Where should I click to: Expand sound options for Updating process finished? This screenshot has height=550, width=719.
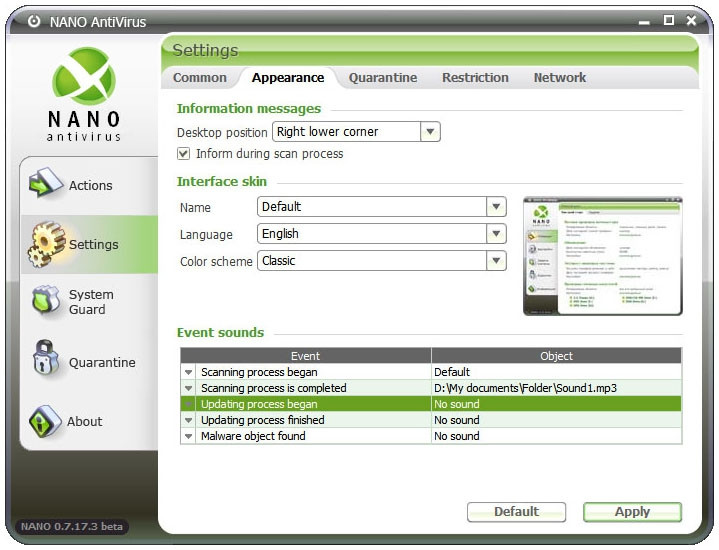(188, 420)
